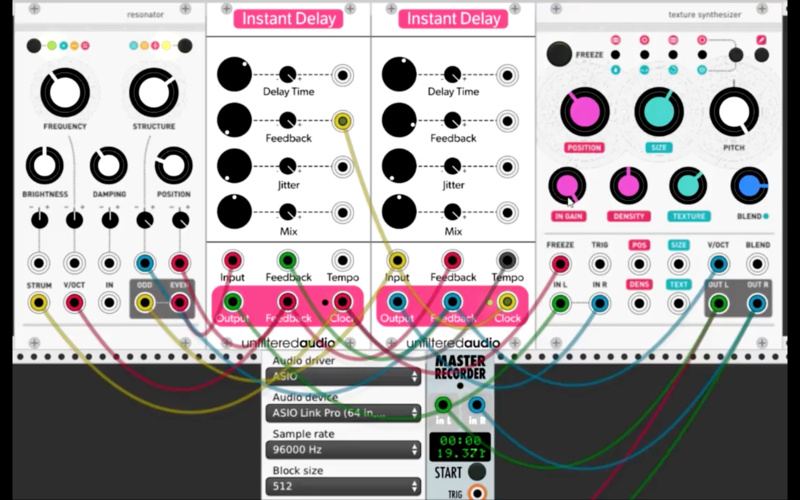This screenshot has height=500, width=800.
Task: Click the IN R jack on texture synthesizer
Action: pos(599,303)
